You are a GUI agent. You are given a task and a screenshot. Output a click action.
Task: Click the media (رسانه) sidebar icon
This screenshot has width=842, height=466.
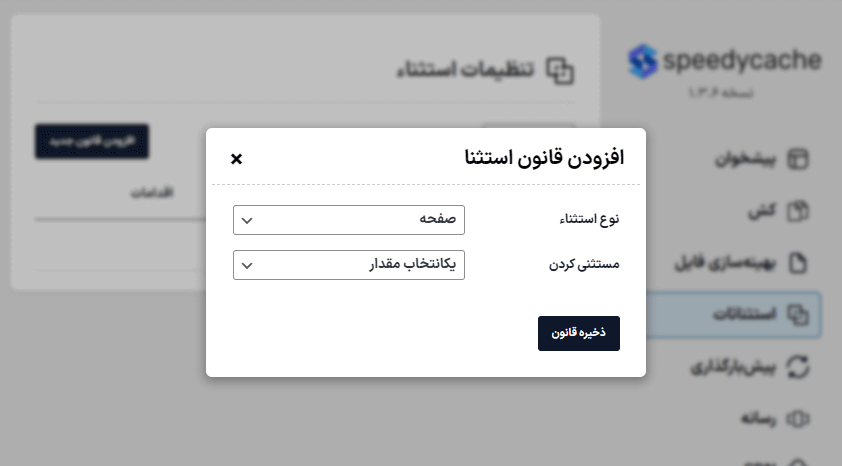click(x=798, y=417)
